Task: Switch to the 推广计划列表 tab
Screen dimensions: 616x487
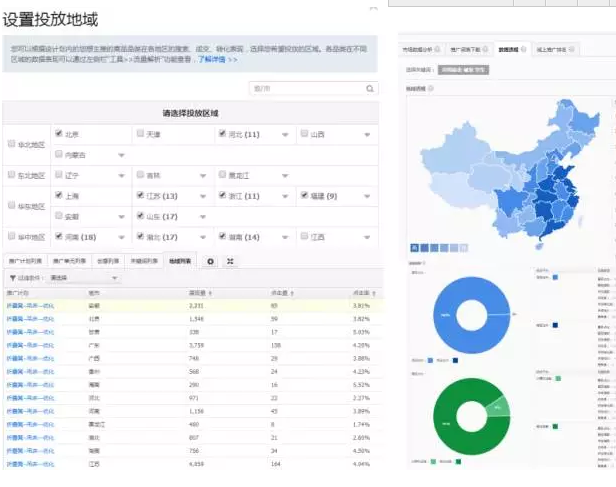Action: pyautogui.click(x=25, y=261)
